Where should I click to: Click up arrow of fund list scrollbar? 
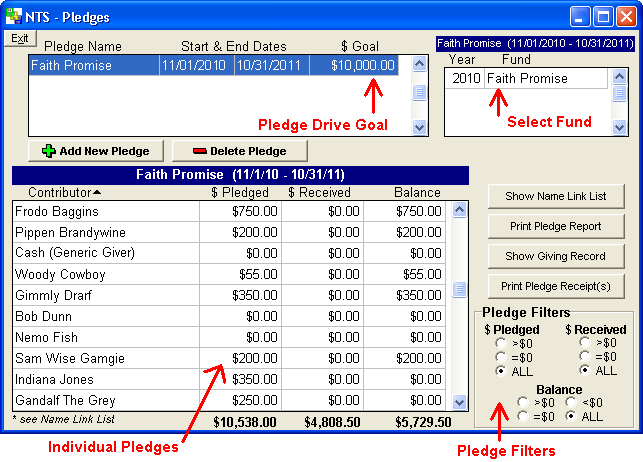(619, 76)
